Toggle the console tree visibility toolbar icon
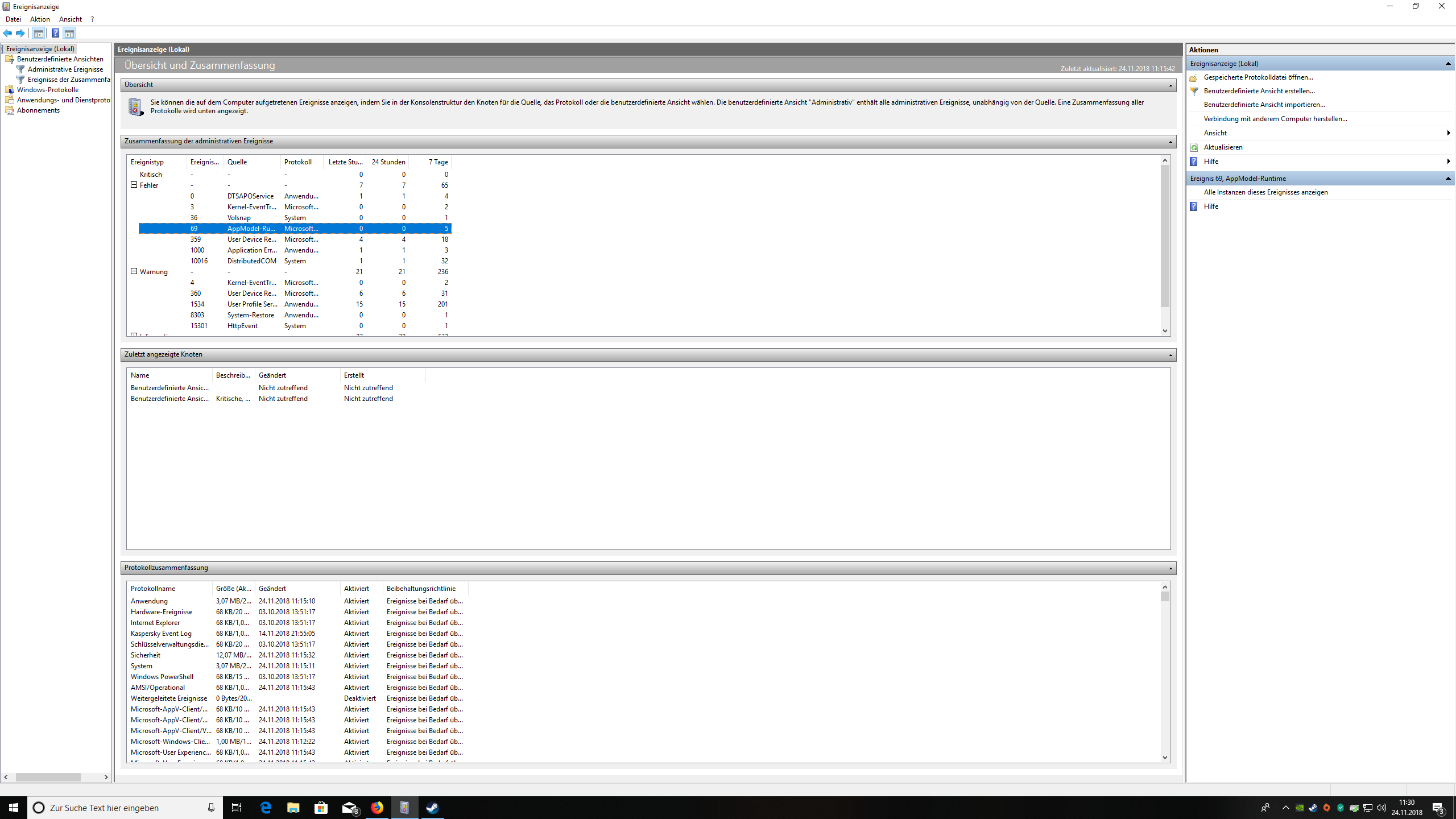The height and width of the screenshot is (819, 1456). pos(38,33)
